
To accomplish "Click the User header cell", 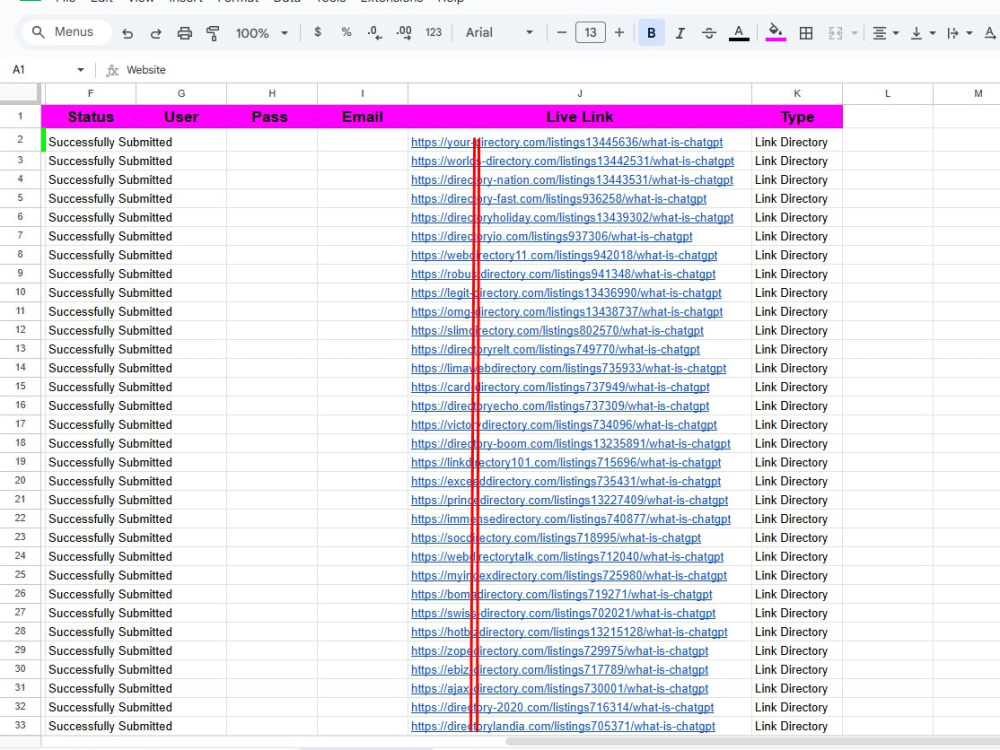I will click(x=181, y=117).
